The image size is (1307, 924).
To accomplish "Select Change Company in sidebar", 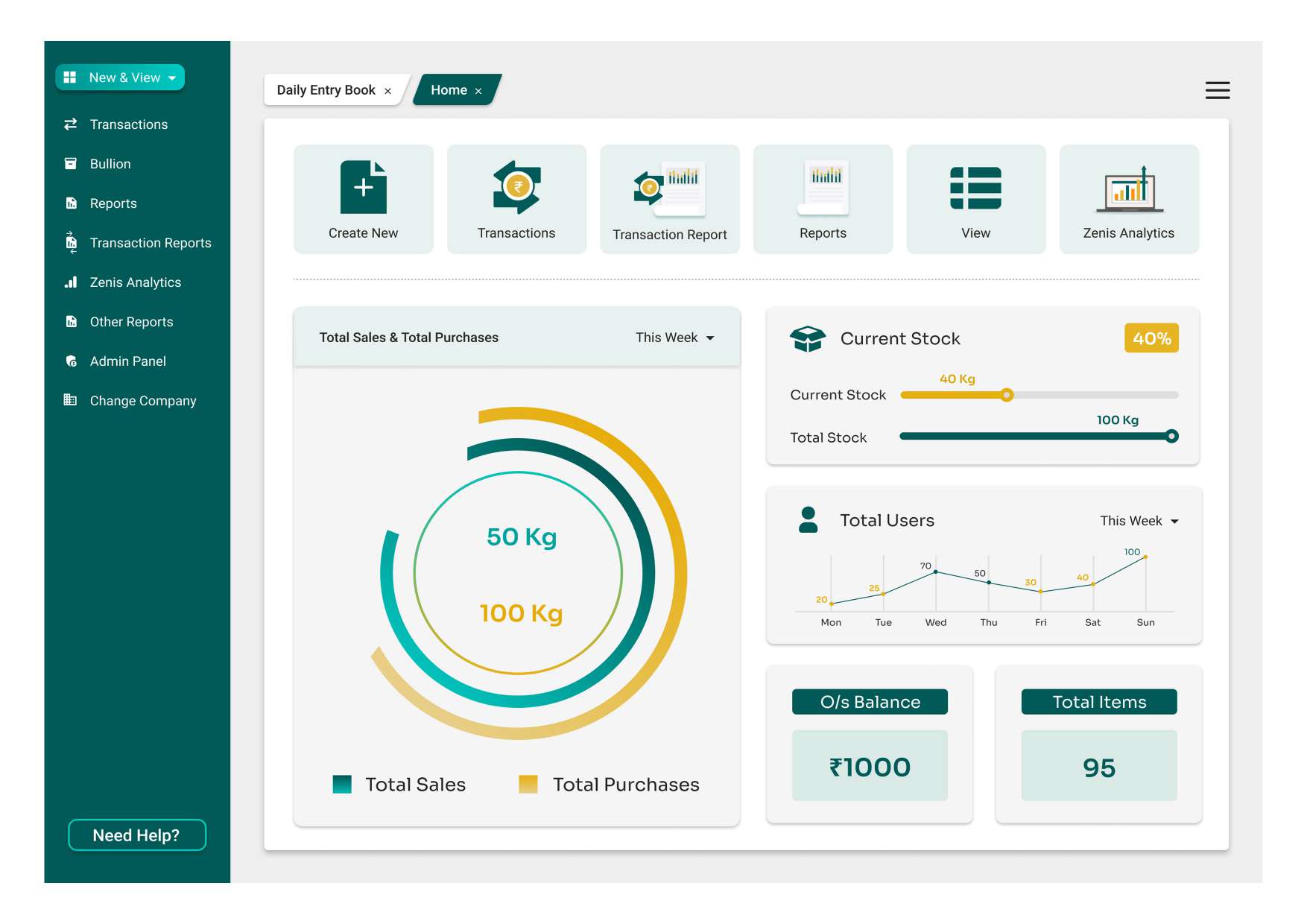I will coord(142,401).
